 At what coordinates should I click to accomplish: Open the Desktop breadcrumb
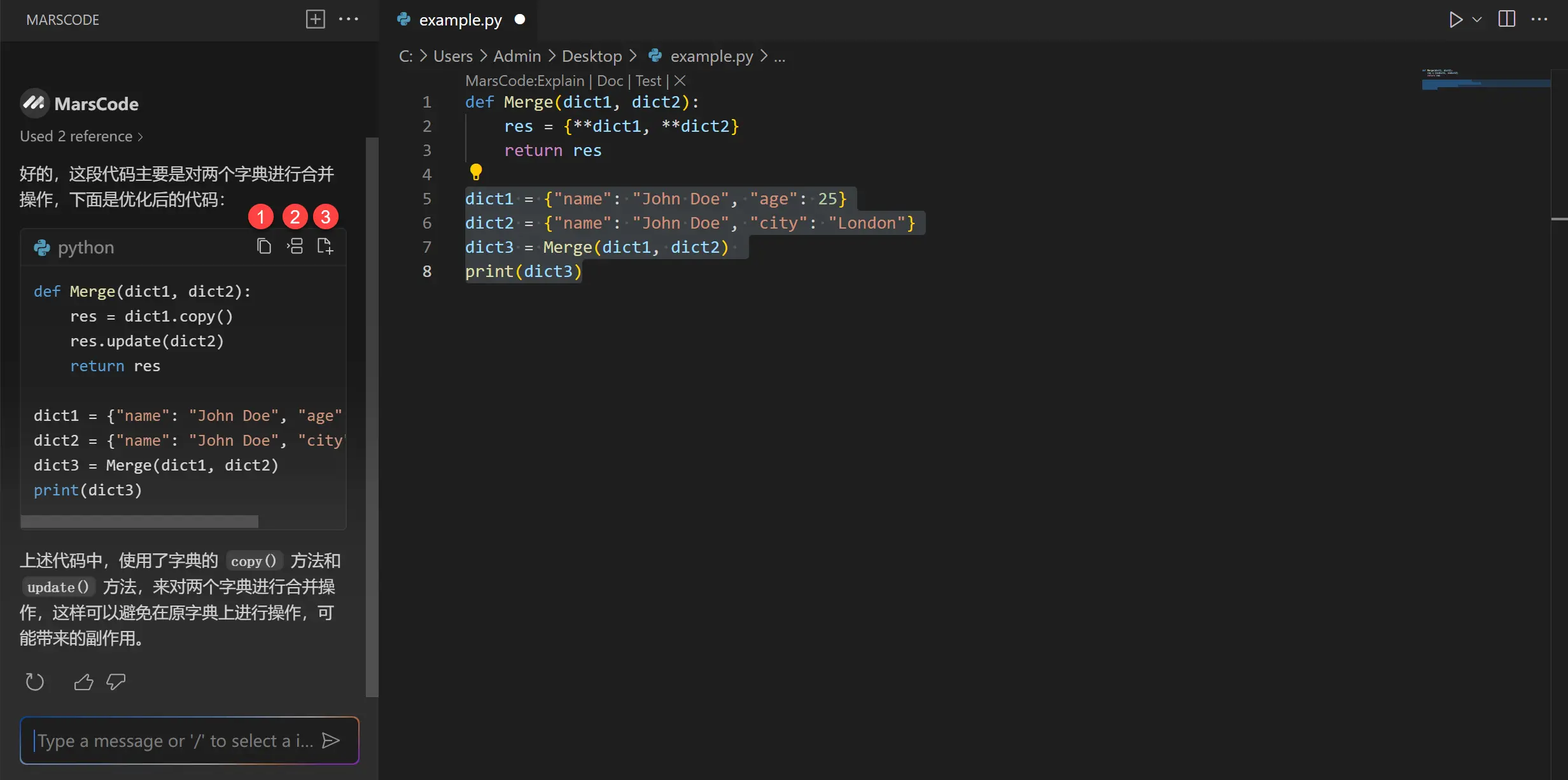pos(592,56)
